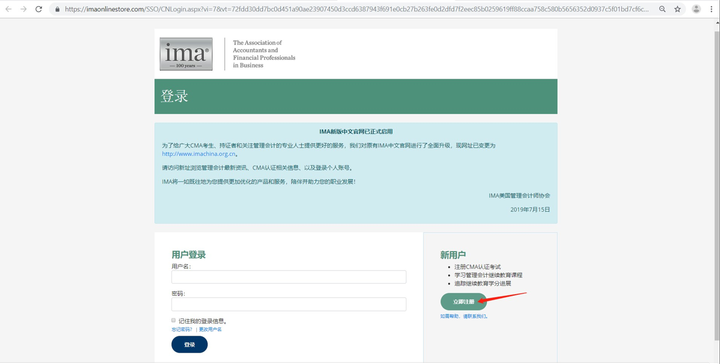Click the 登录 heading in green banner
The height and width of the screenshot is (364, 720).
[174, 96]
